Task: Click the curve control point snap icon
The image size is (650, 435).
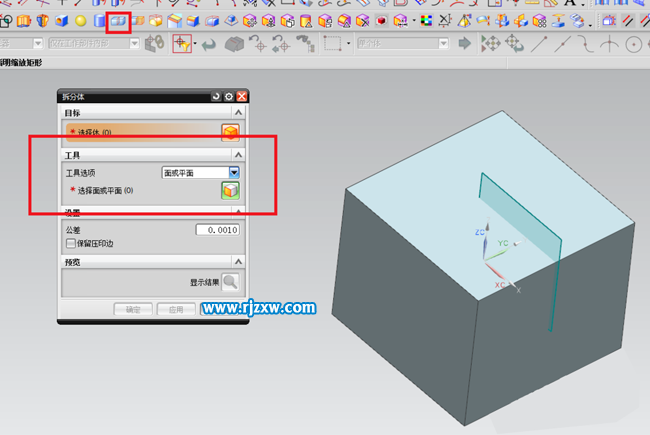Action: tap(586, 44)
